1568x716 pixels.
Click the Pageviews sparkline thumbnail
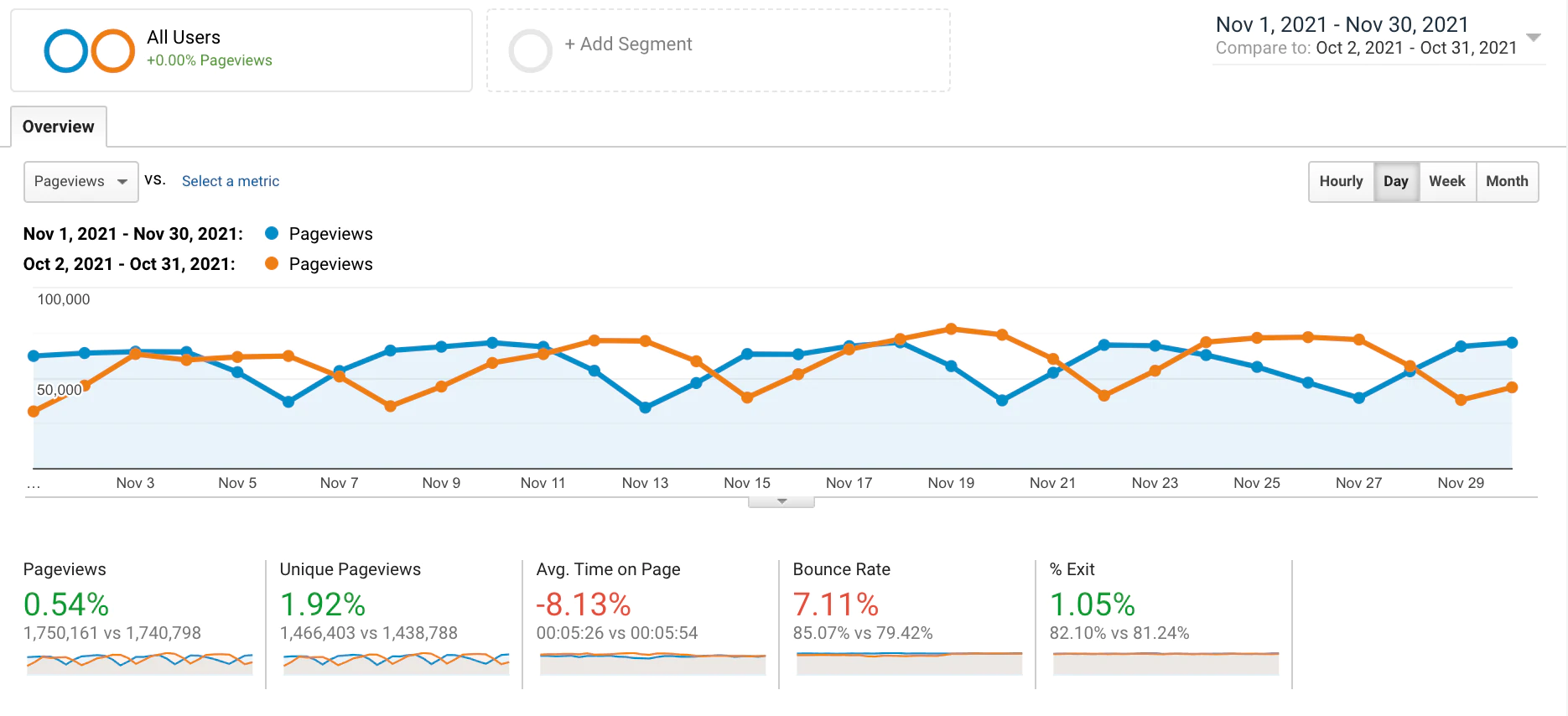pos(139,663)
